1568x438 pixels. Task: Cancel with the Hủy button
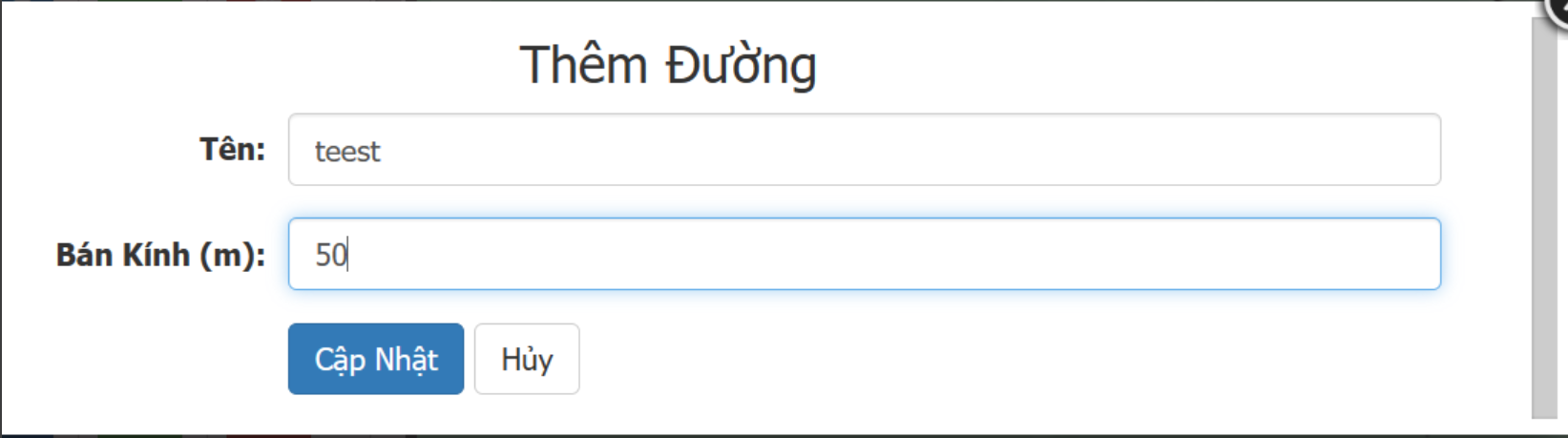coord(527,359)
